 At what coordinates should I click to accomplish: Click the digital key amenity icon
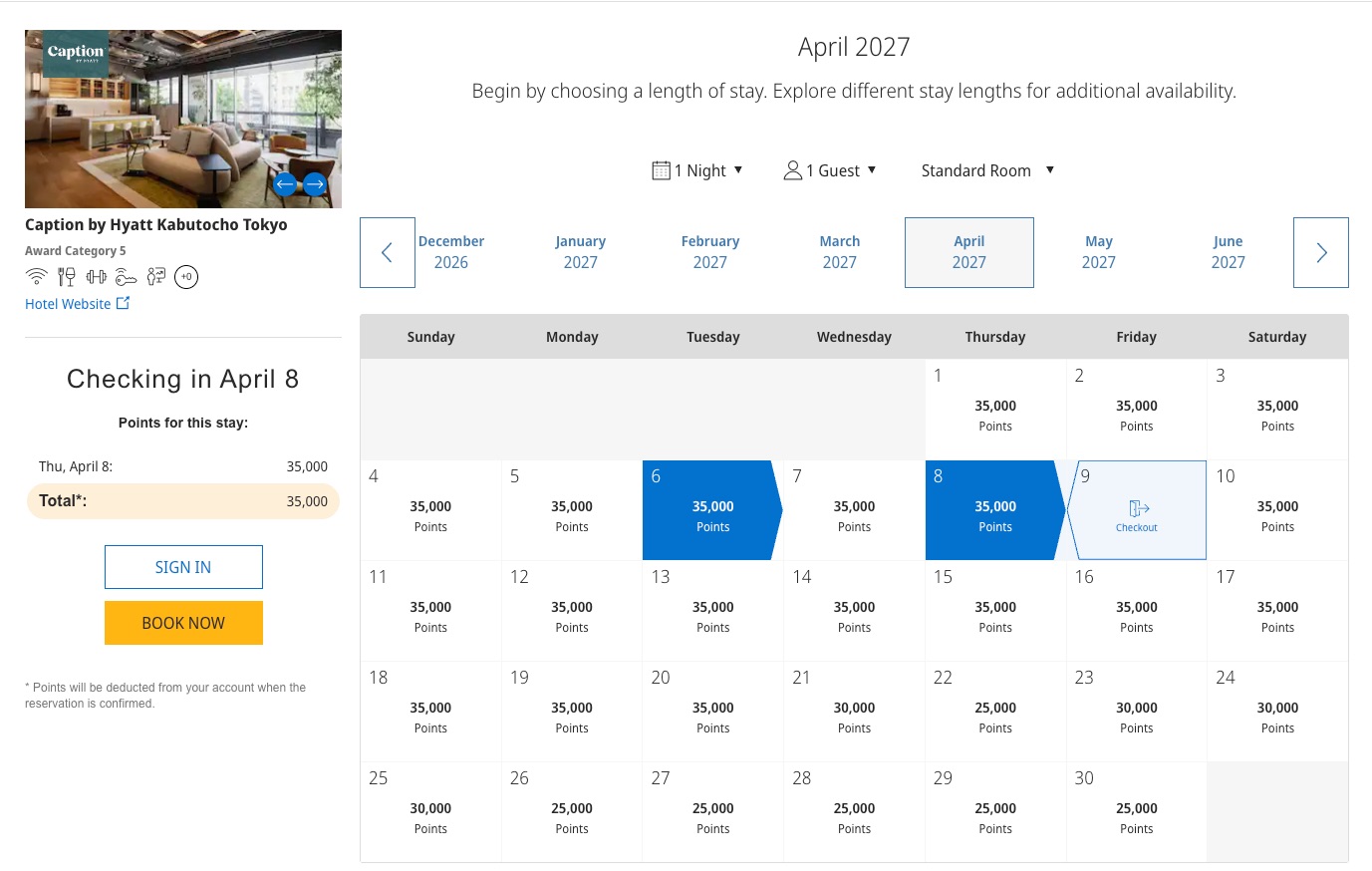pos(126,277)
